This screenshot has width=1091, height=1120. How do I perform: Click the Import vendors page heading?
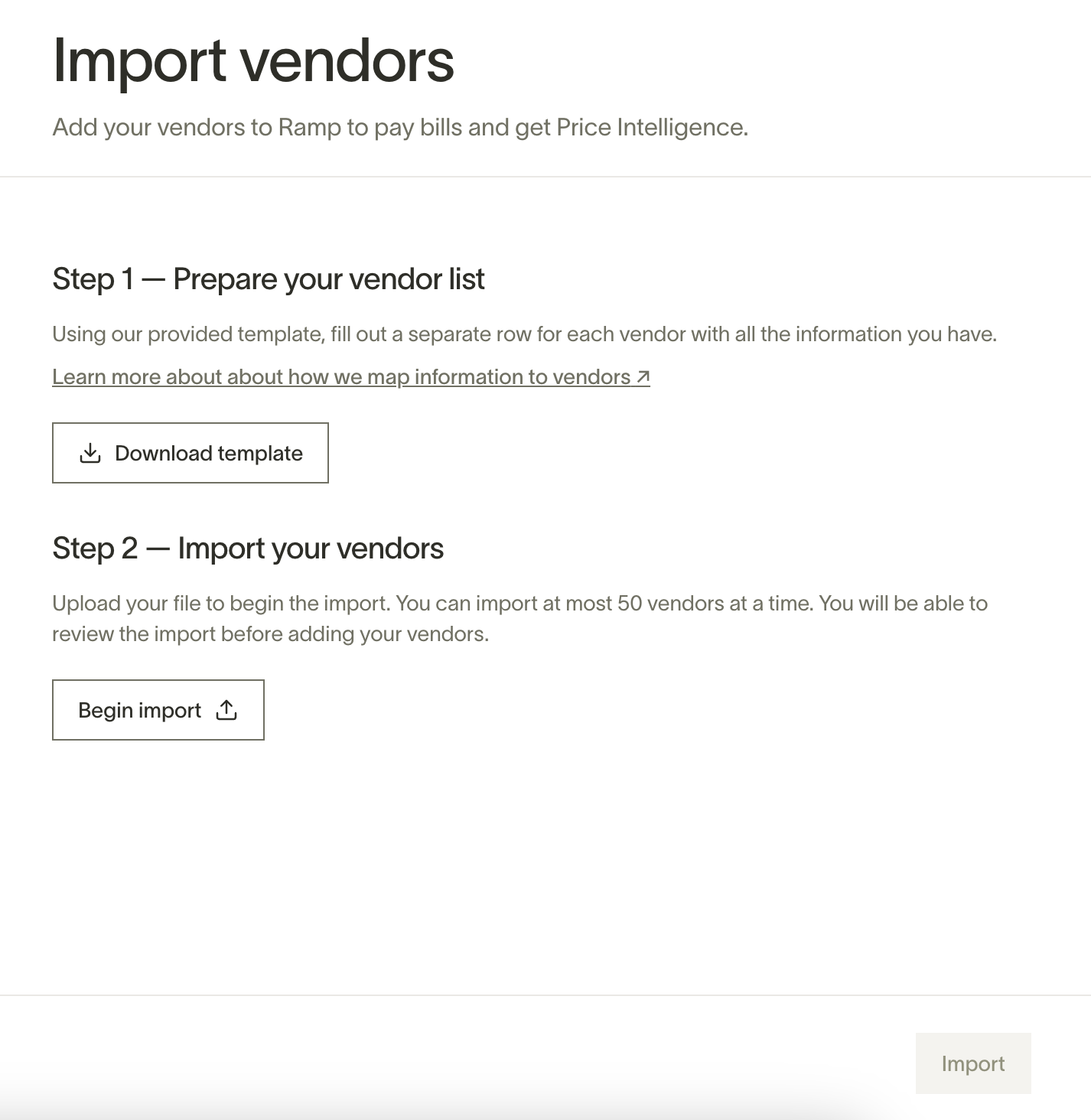[x=252, y=61]
